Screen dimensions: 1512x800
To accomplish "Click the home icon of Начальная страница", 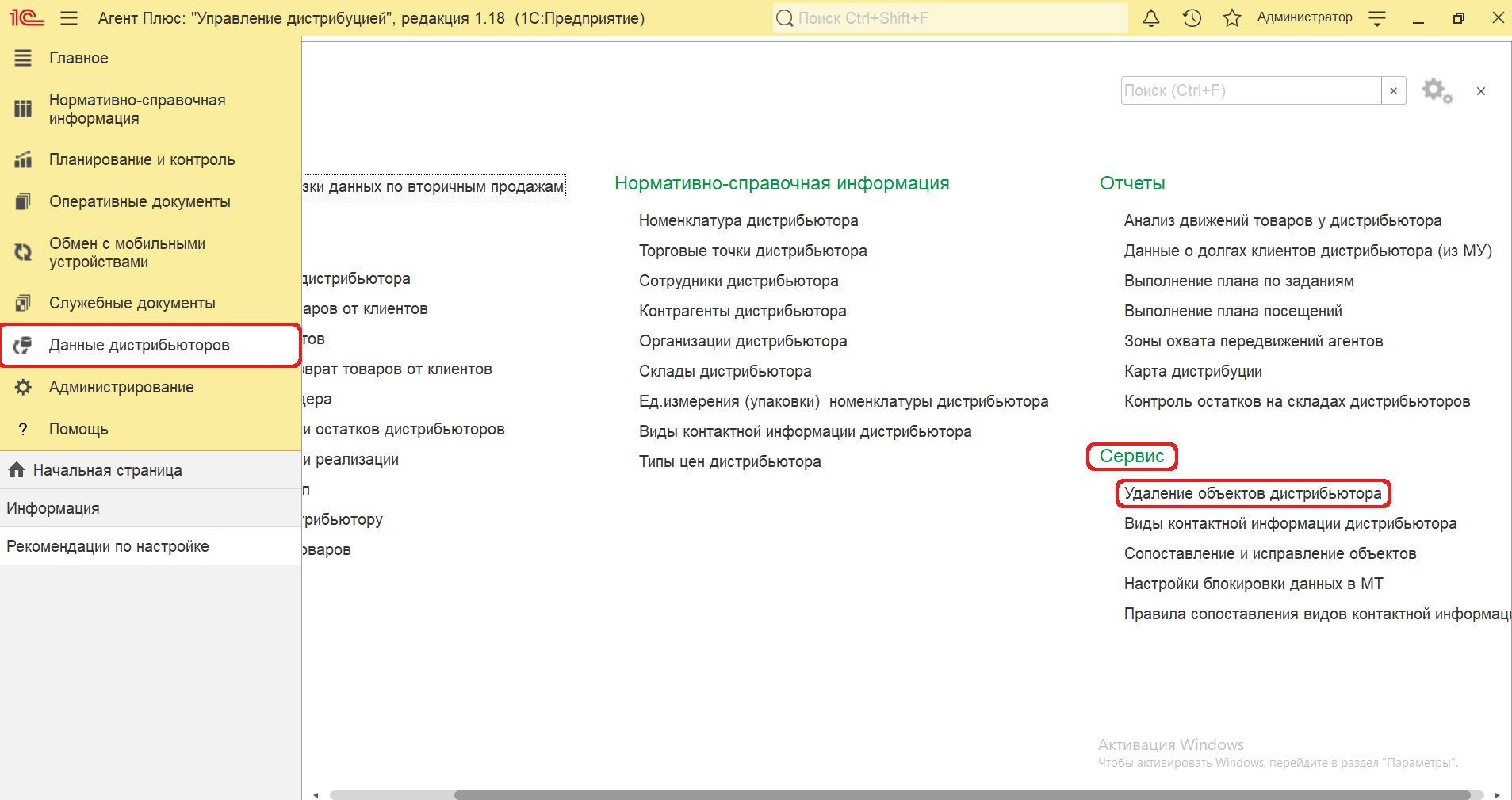I will click(17, 469).
